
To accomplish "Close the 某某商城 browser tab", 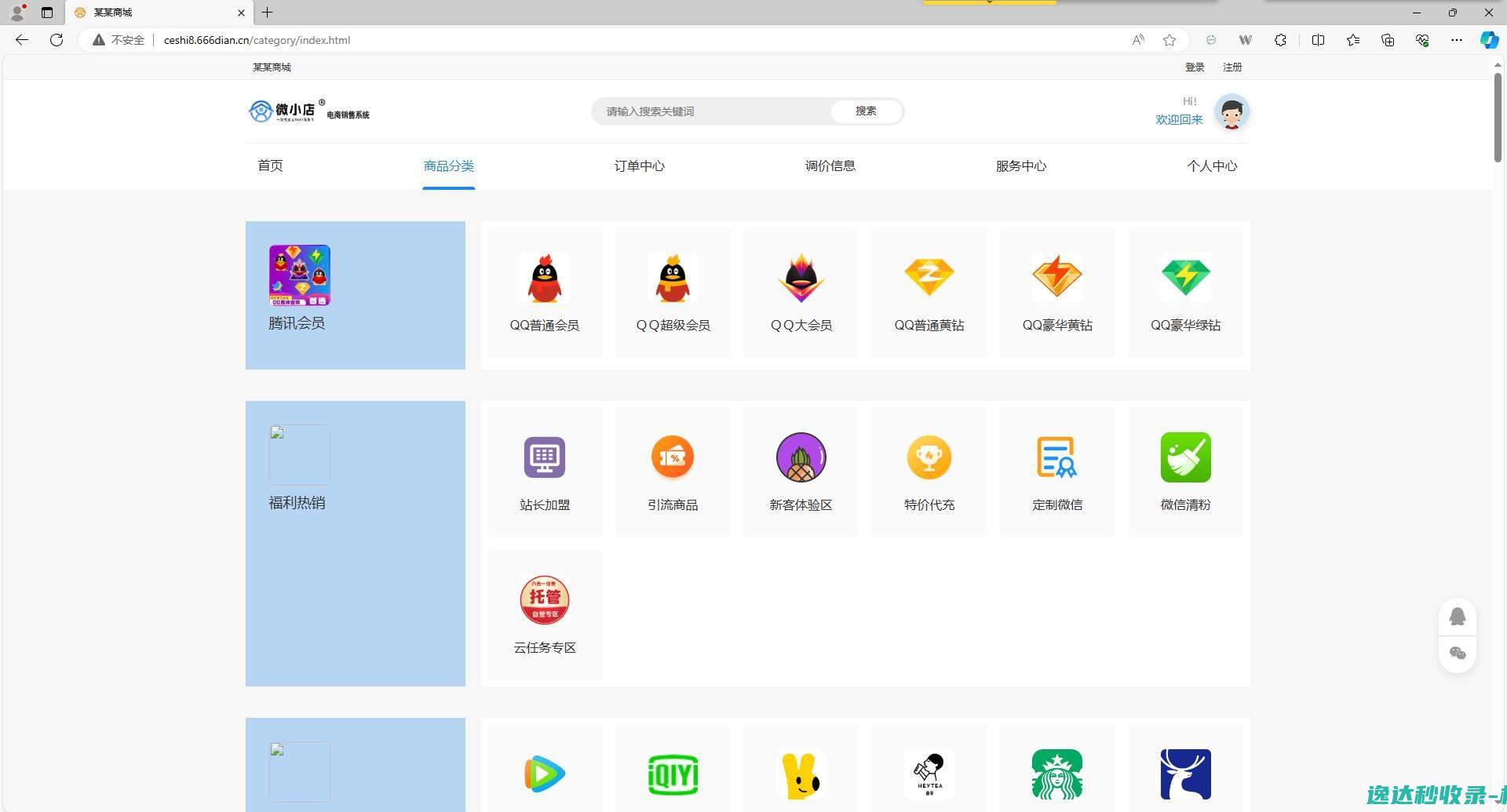I will click(241, 13).
